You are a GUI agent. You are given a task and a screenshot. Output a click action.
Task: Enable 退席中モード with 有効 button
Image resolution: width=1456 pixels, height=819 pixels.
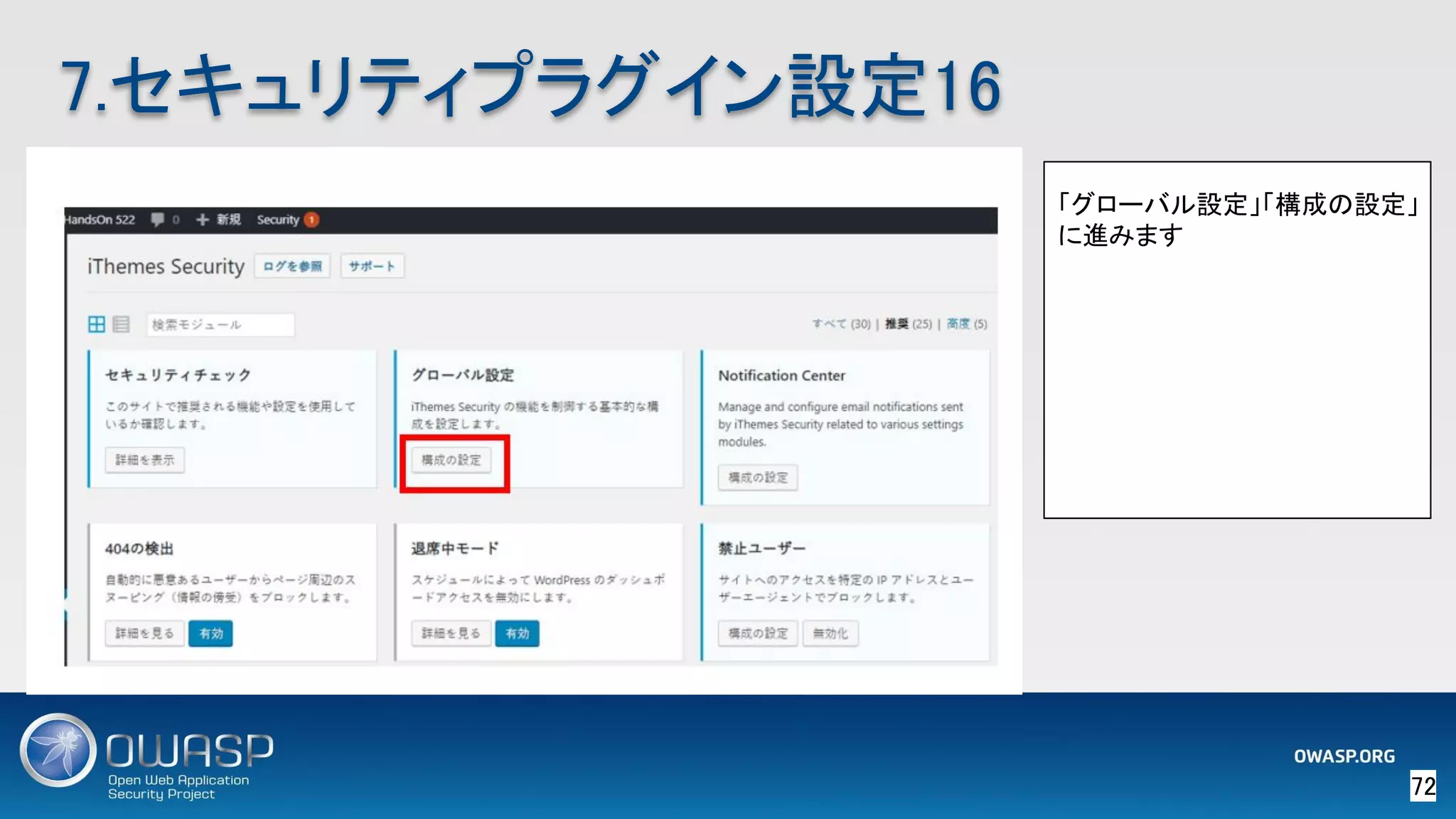[x=518, y=633]
